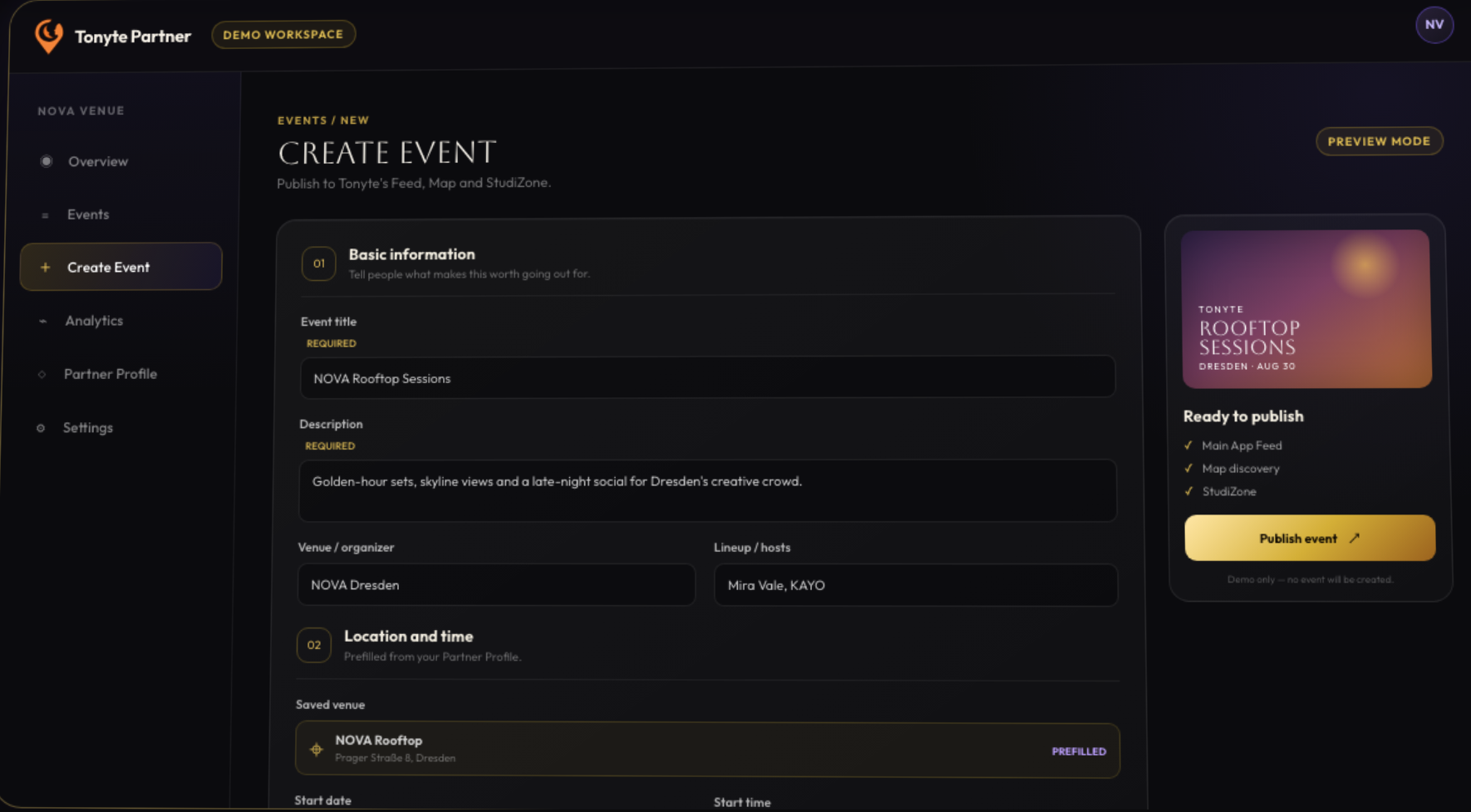The width and height of the screenshot is (1471, 812).
Task: Click the 02 step badge
Action: coord(313,645)
